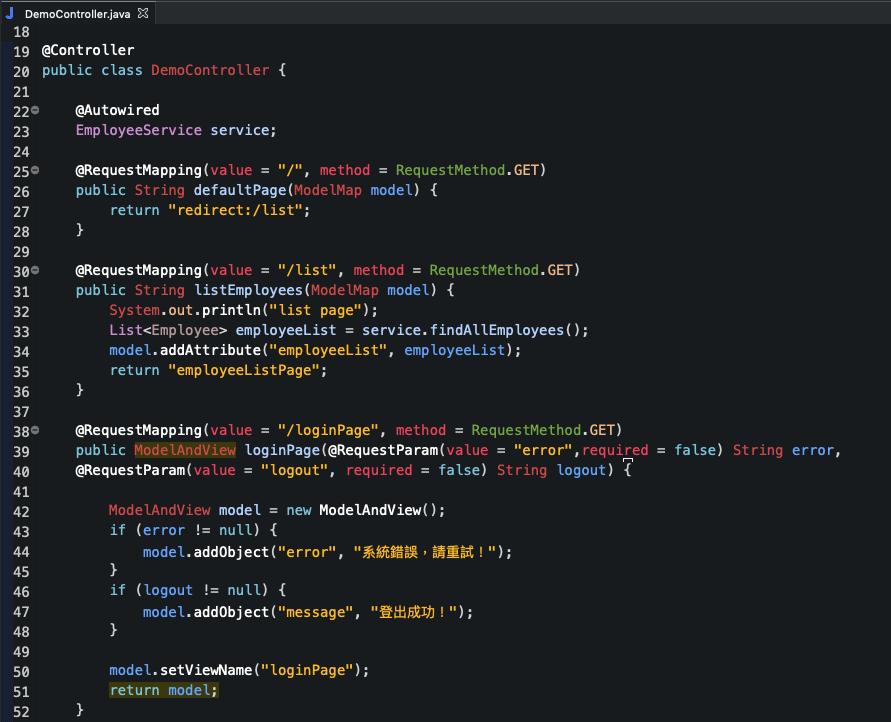Click the "redirect:/list" string
This screenshot has height=722, width=891.
(235, 210)
